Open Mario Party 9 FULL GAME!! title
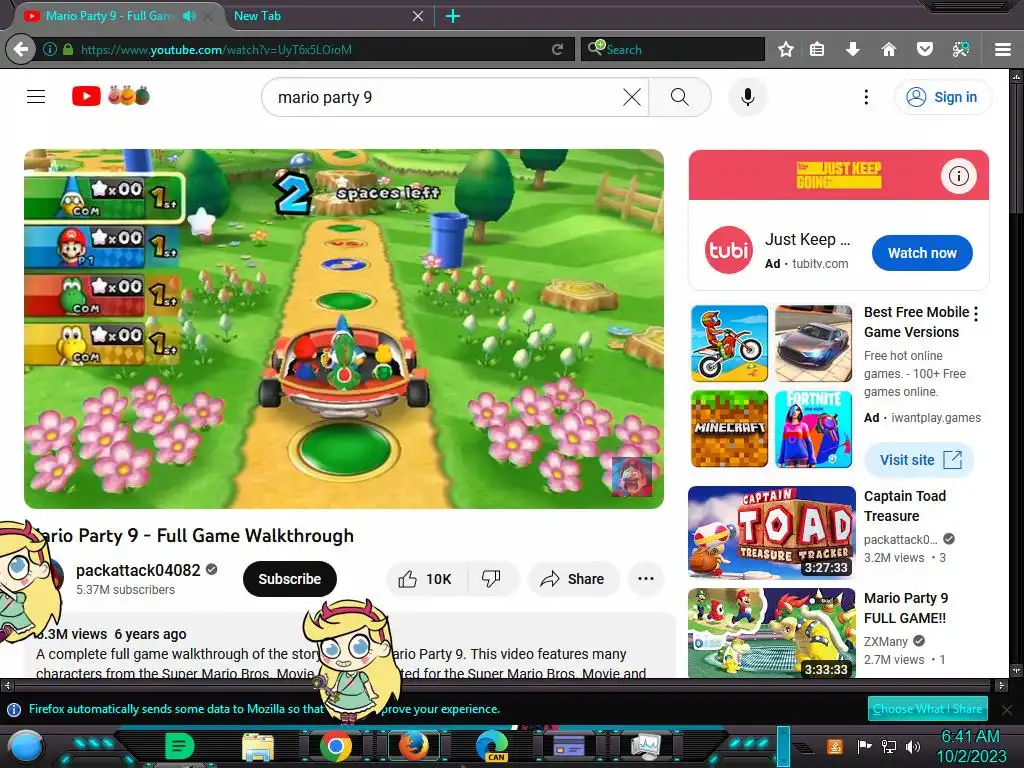 [x=906, y=608]
